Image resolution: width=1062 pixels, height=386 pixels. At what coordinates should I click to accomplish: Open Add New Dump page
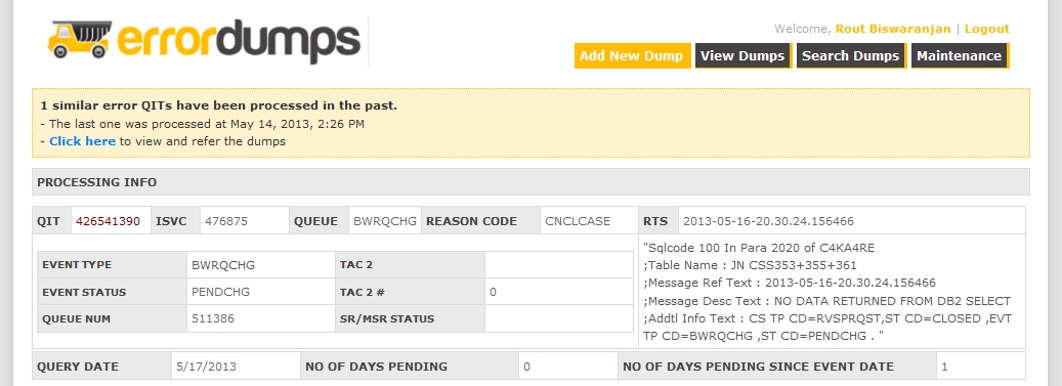click(631, 56)
